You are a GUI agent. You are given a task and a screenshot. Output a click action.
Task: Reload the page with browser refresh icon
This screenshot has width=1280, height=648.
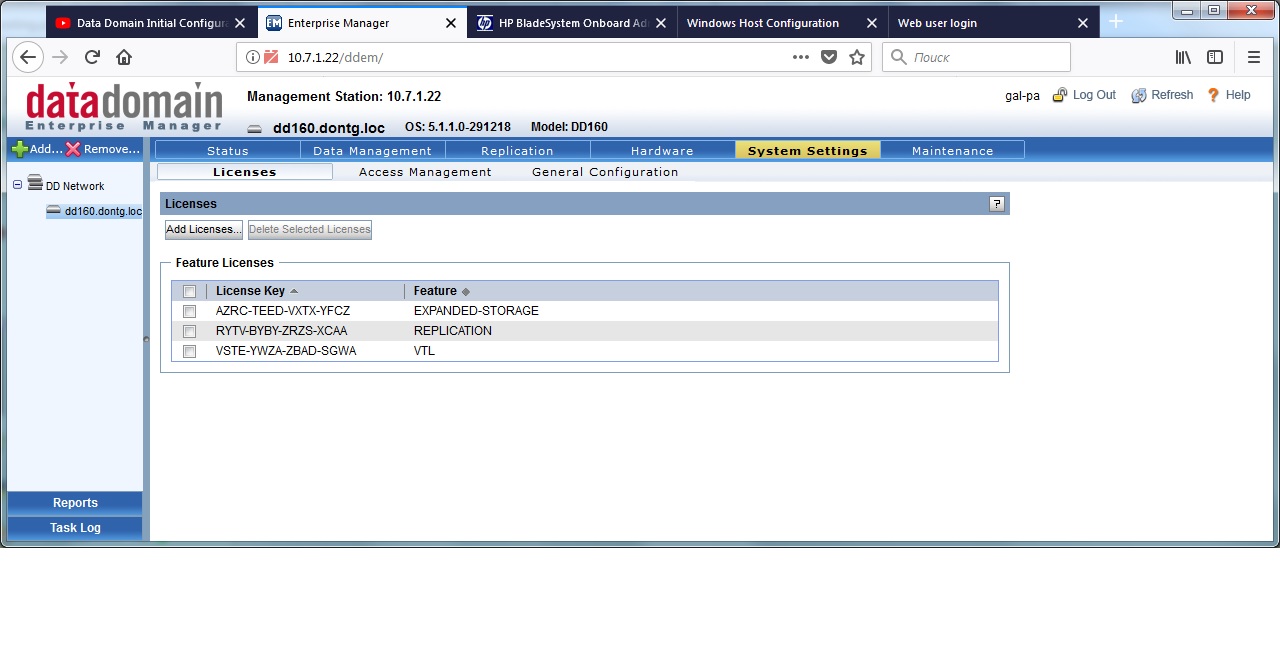click(x=92, y=57)
